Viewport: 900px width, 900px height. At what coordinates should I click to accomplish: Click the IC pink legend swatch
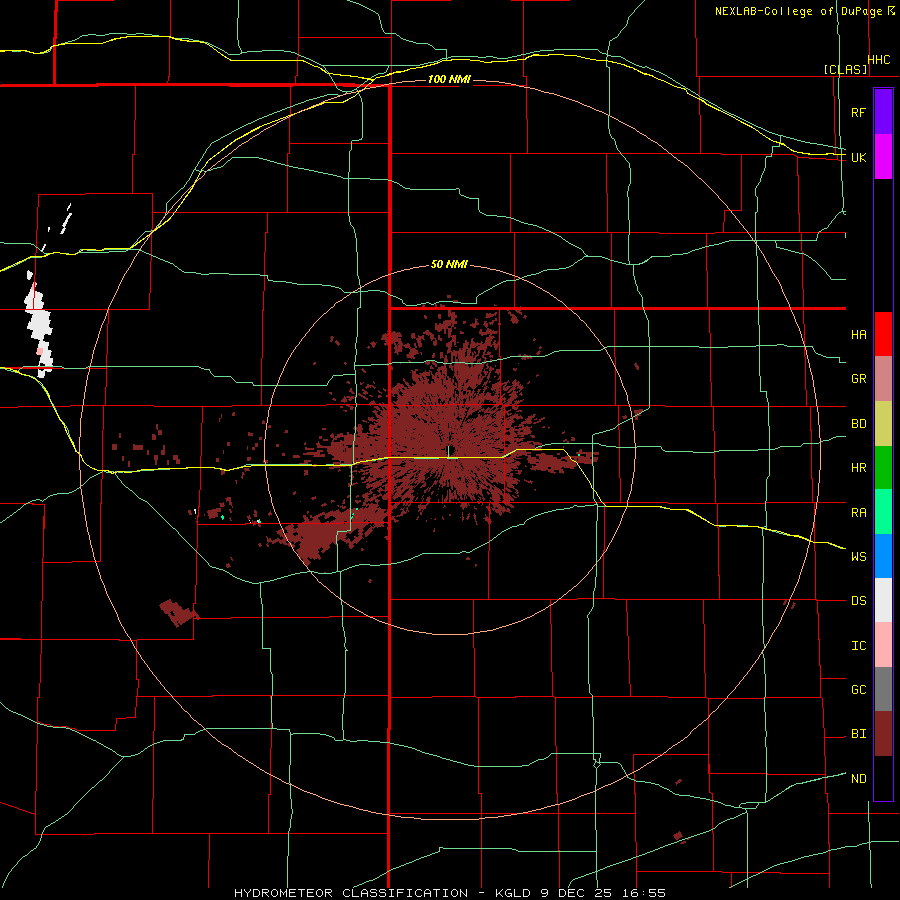point(883,645)
